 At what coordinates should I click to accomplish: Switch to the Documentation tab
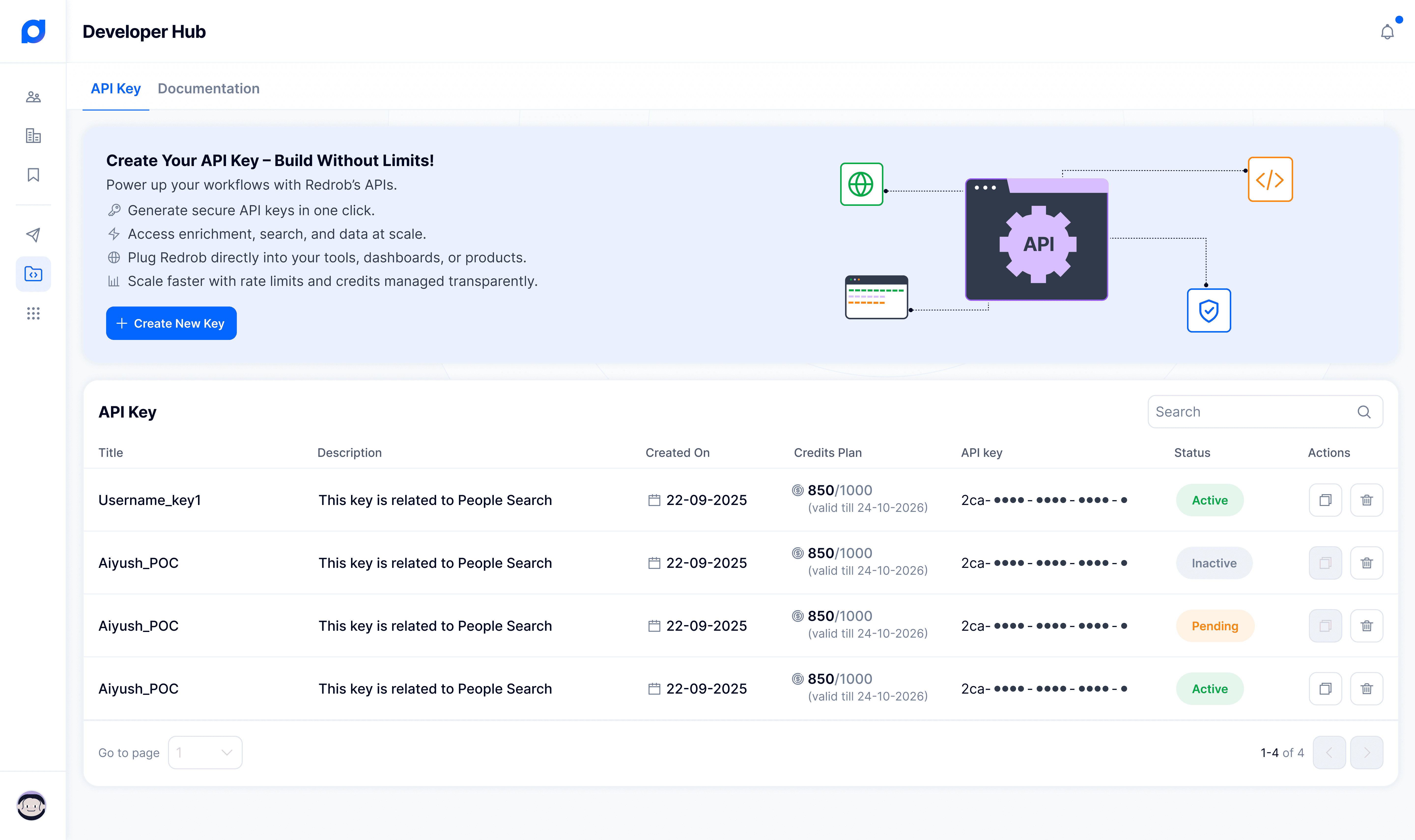(x=208, y=89)
